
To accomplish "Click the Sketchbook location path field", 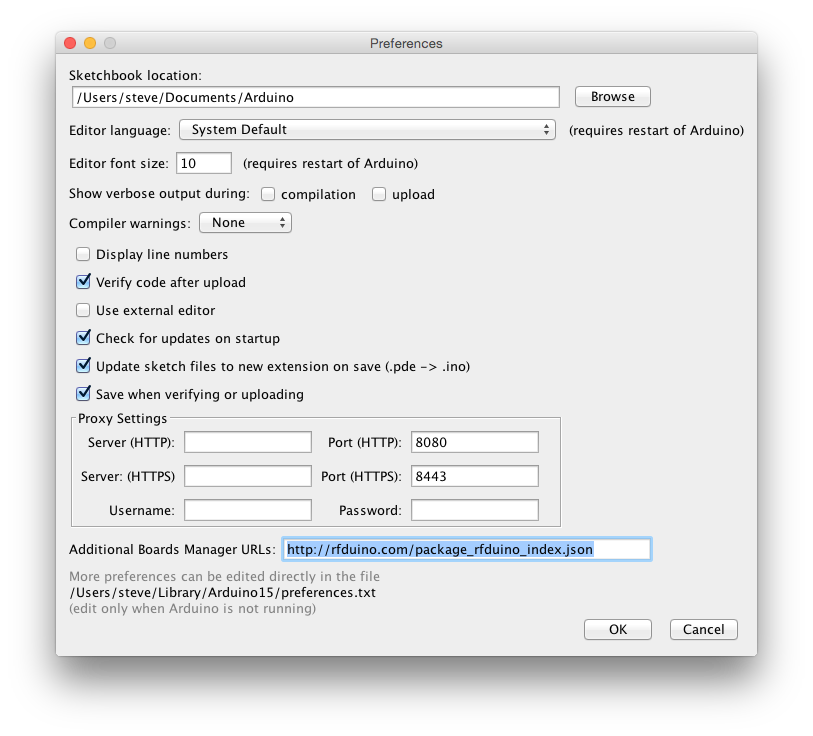I will [x=314, y=97].
